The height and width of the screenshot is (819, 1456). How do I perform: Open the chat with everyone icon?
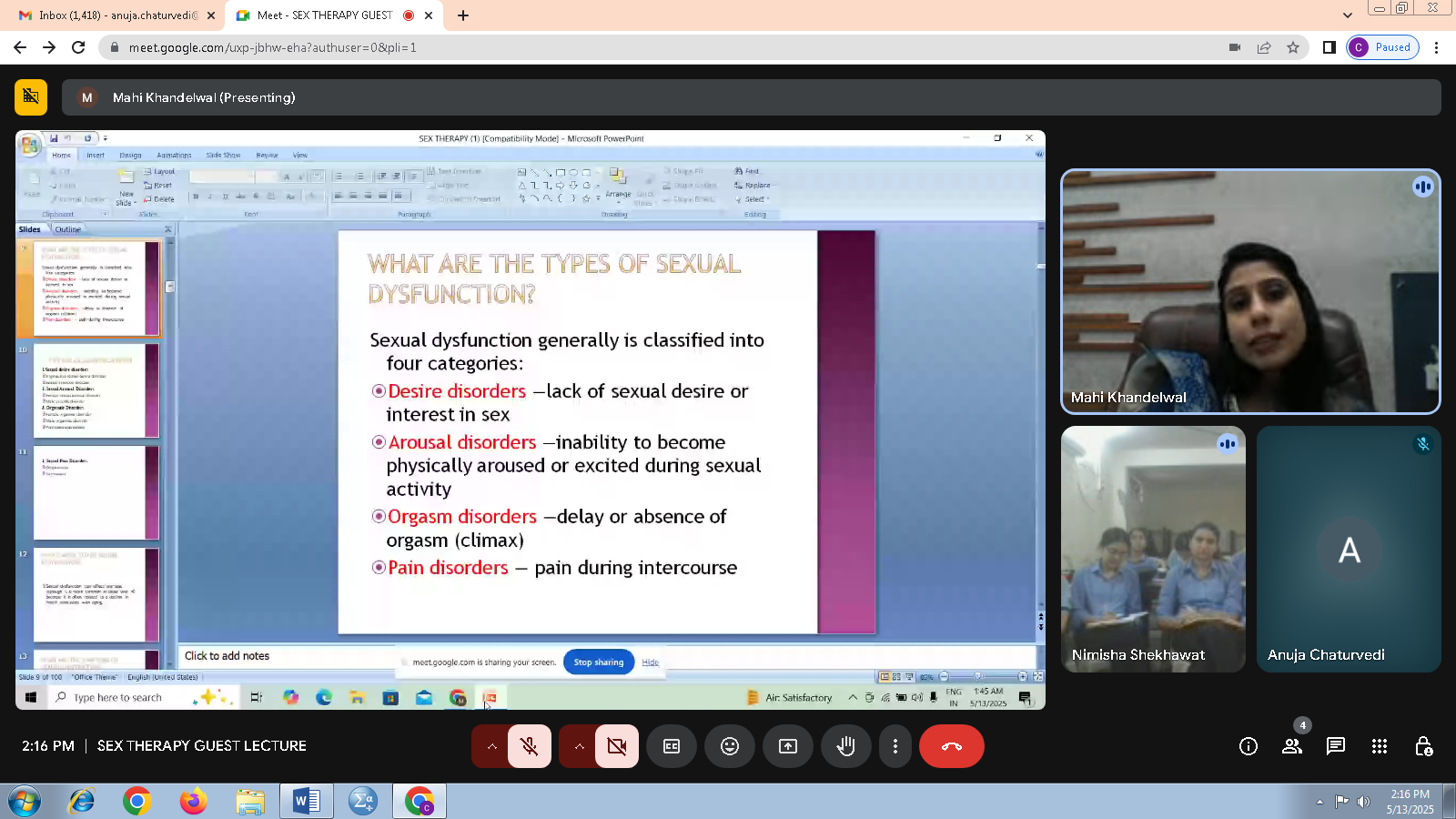(x=1336, y=746)
